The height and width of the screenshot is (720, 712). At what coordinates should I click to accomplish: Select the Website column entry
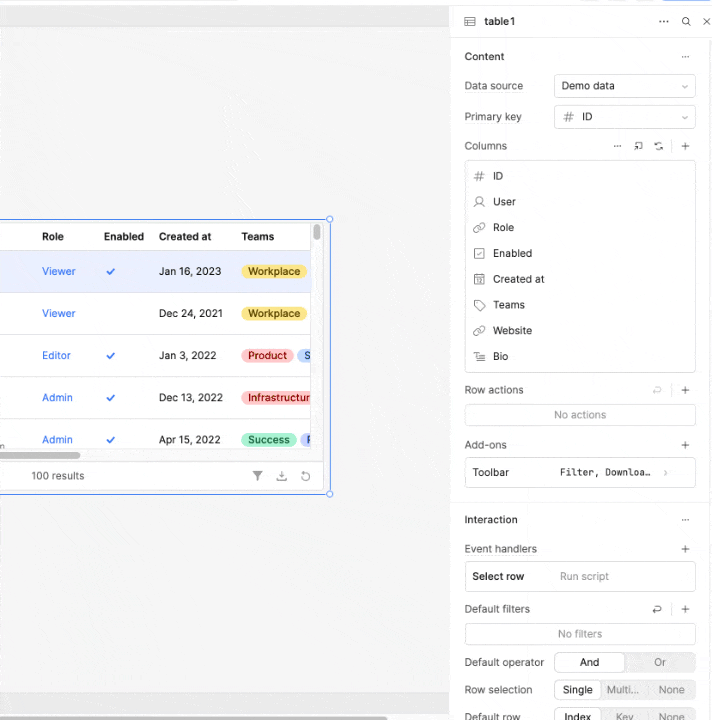pos(580,331)
